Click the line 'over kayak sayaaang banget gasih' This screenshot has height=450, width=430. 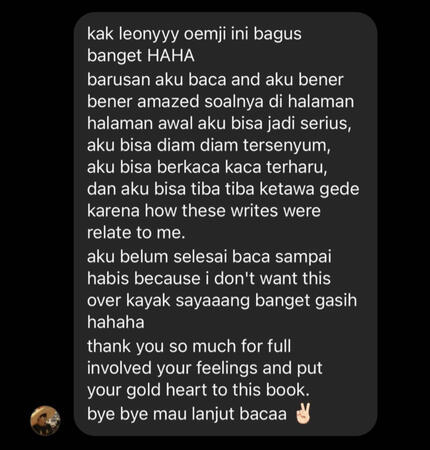click(222, 300)
